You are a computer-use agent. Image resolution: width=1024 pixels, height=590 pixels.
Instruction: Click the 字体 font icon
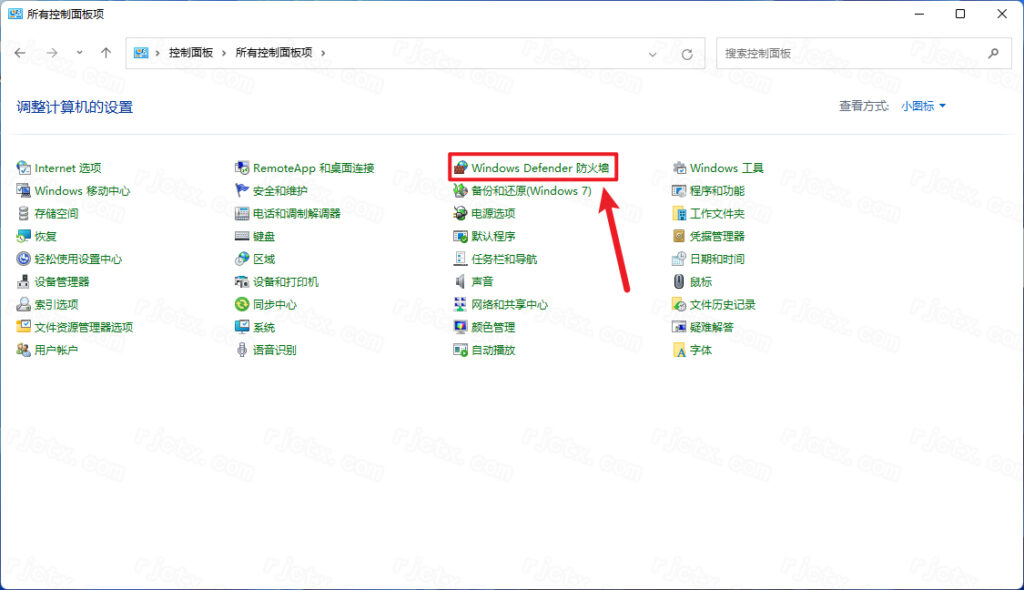(x=679, y=350)
